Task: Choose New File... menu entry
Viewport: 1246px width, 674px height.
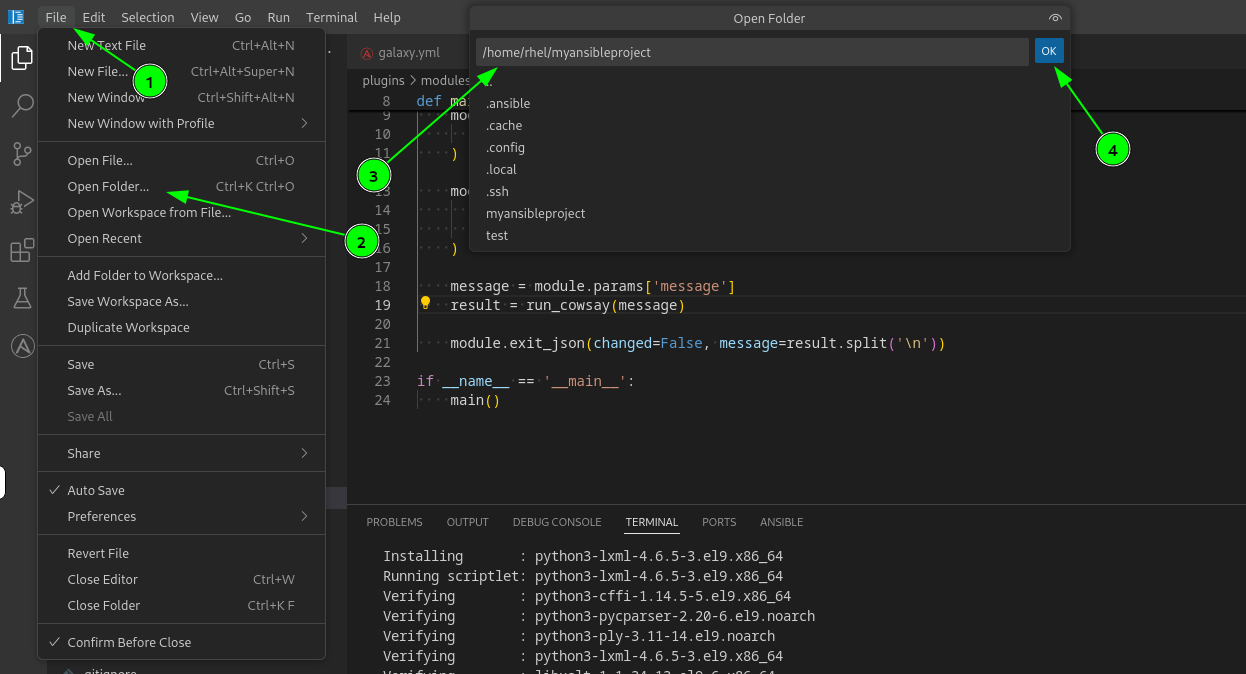Action: point(181,71)
